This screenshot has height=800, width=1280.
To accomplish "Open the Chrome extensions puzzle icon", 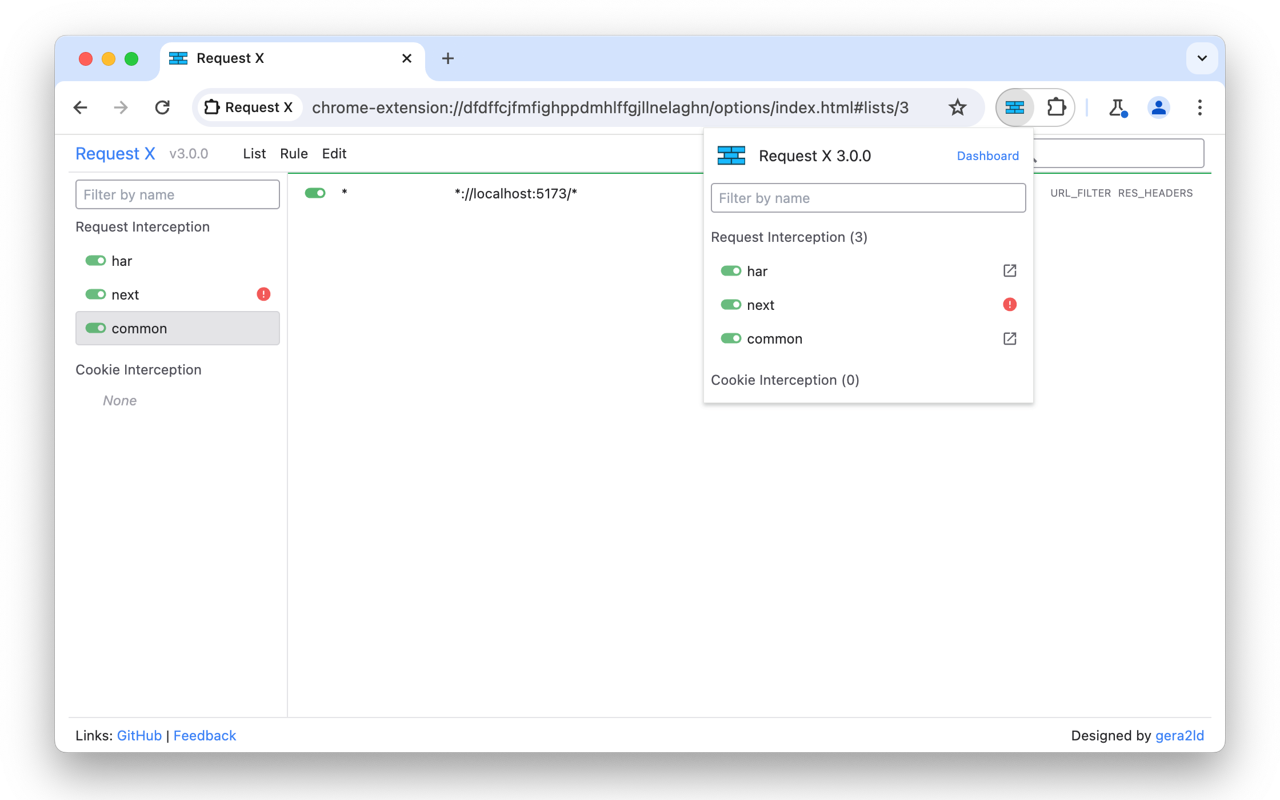I will click(1056, 107).
